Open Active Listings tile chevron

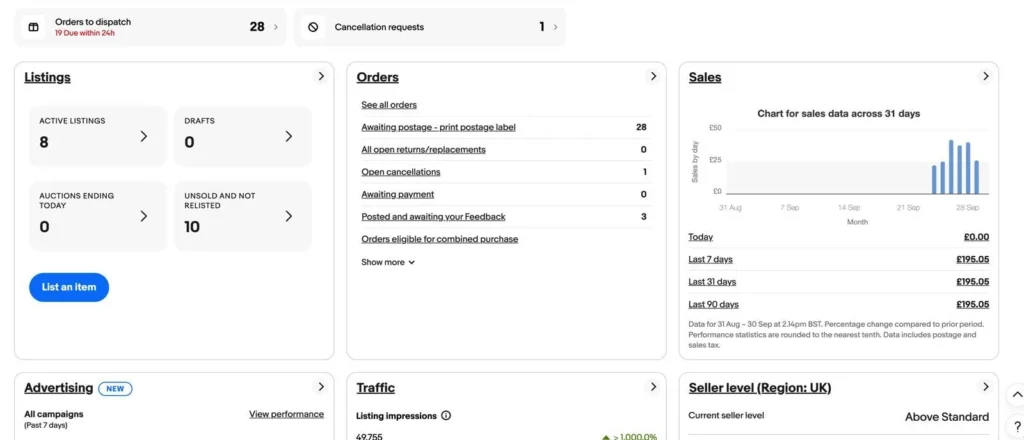[x=144, y=136]
